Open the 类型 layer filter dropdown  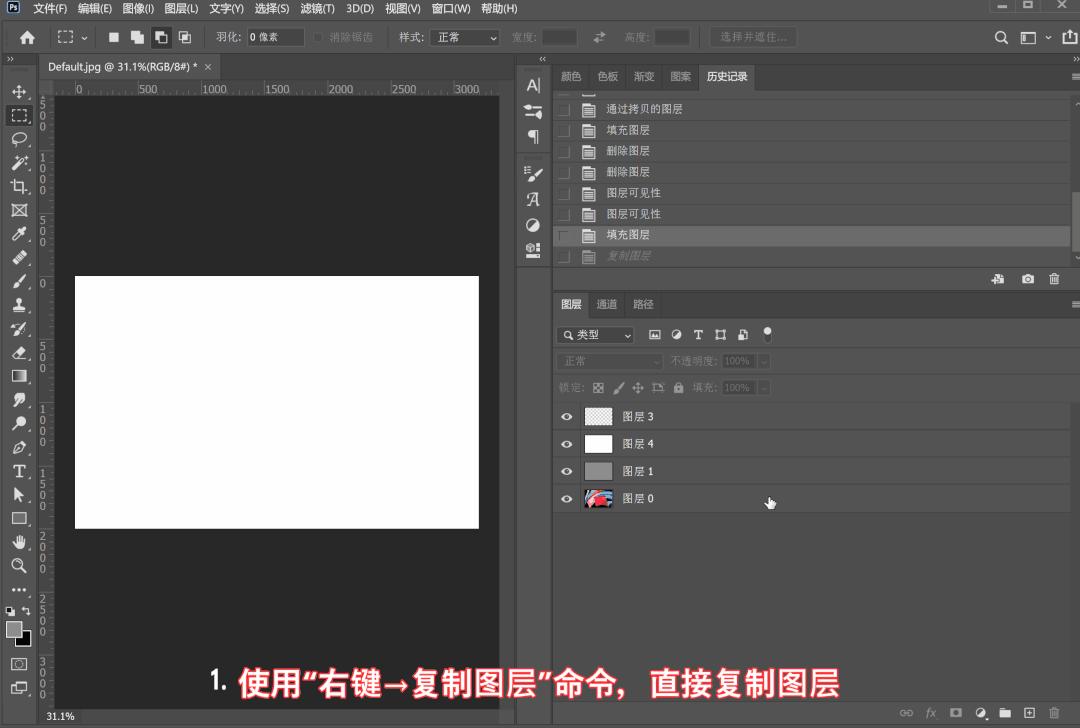point(595,334)
